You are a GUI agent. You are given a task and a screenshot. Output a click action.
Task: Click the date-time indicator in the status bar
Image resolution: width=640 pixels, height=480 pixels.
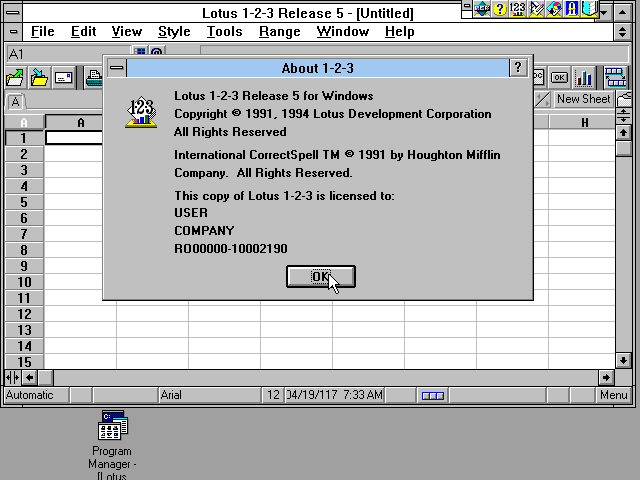point(334,395)
